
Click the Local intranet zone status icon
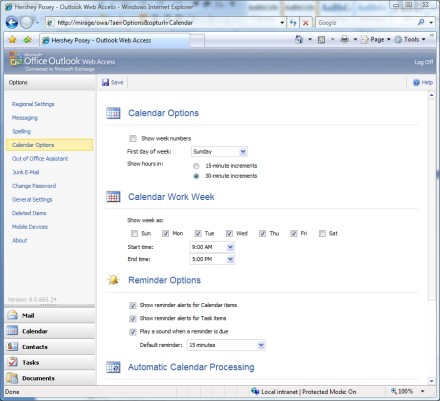(255, 391)
